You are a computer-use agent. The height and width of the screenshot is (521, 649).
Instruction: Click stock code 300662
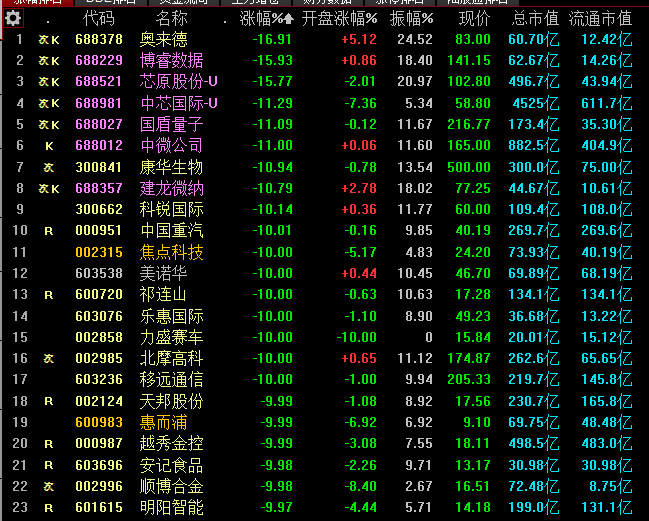(x=99, y=209)
